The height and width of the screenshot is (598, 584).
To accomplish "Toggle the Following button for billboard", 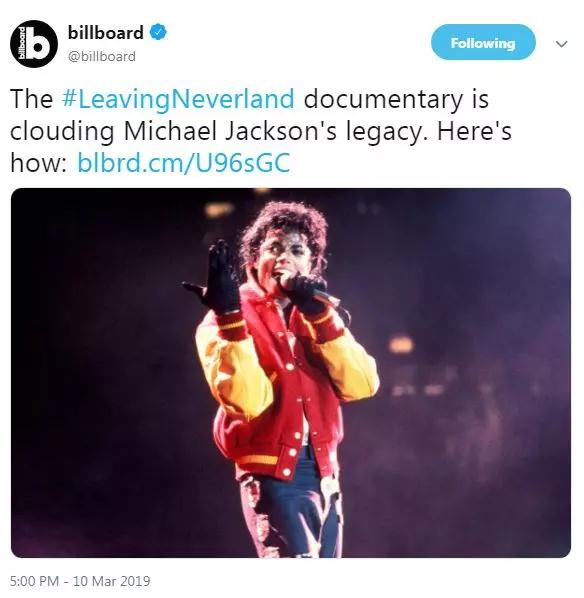I will coord(483,42).
